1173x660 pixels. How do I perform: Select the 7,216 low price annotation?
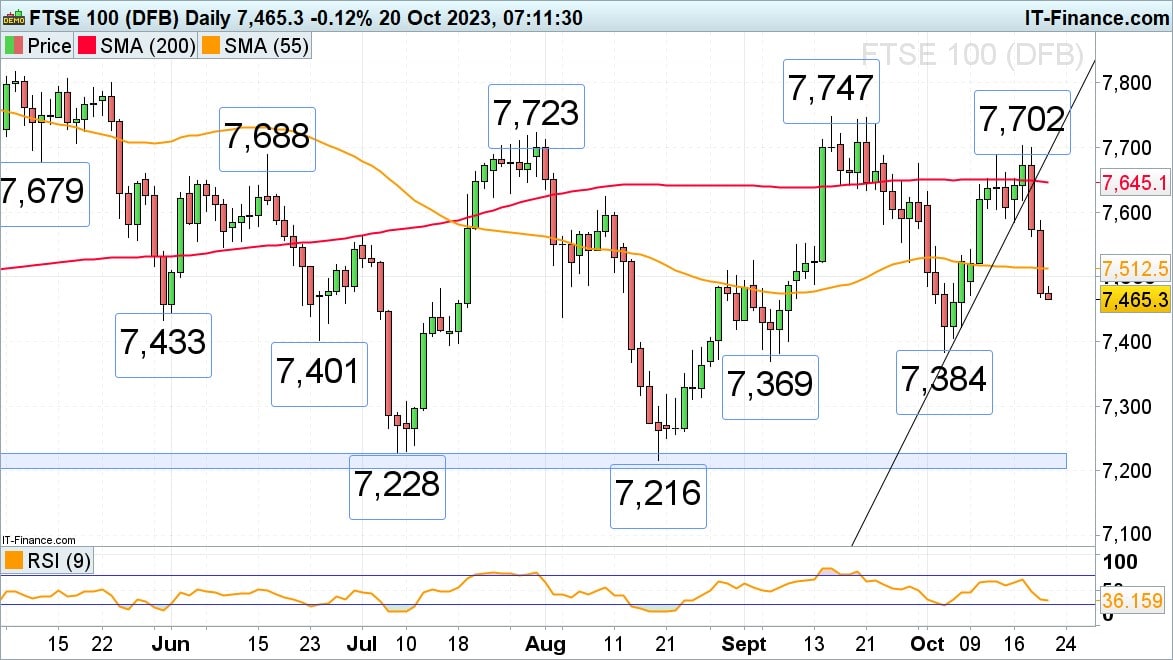(x=658, y=495)
